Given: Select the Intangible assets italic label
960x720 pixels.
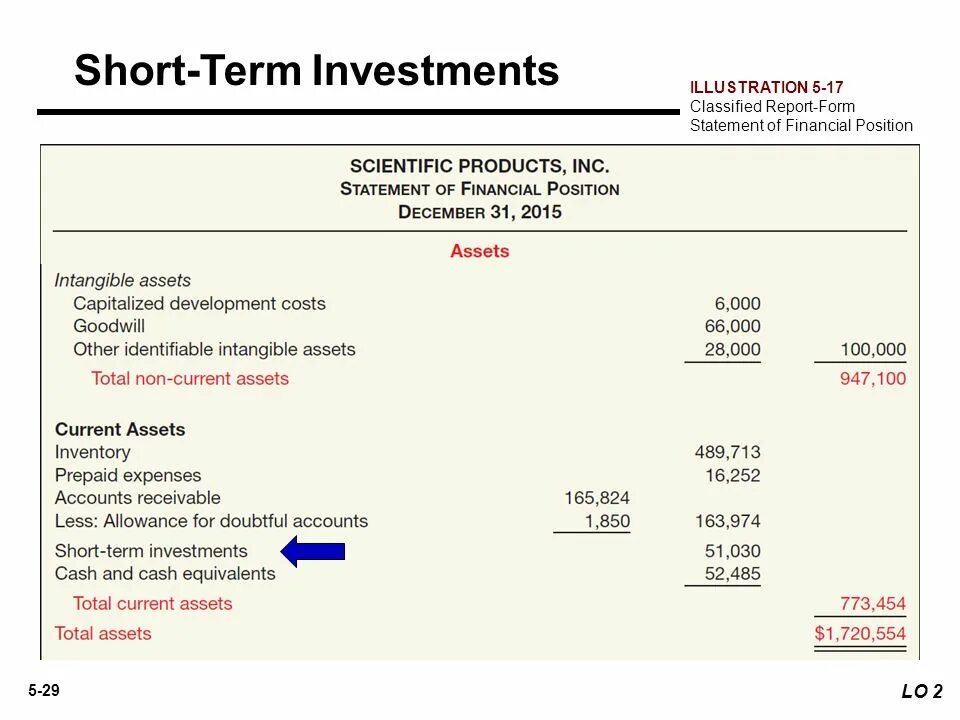Looking at the screenshot, I should [122, 280].
